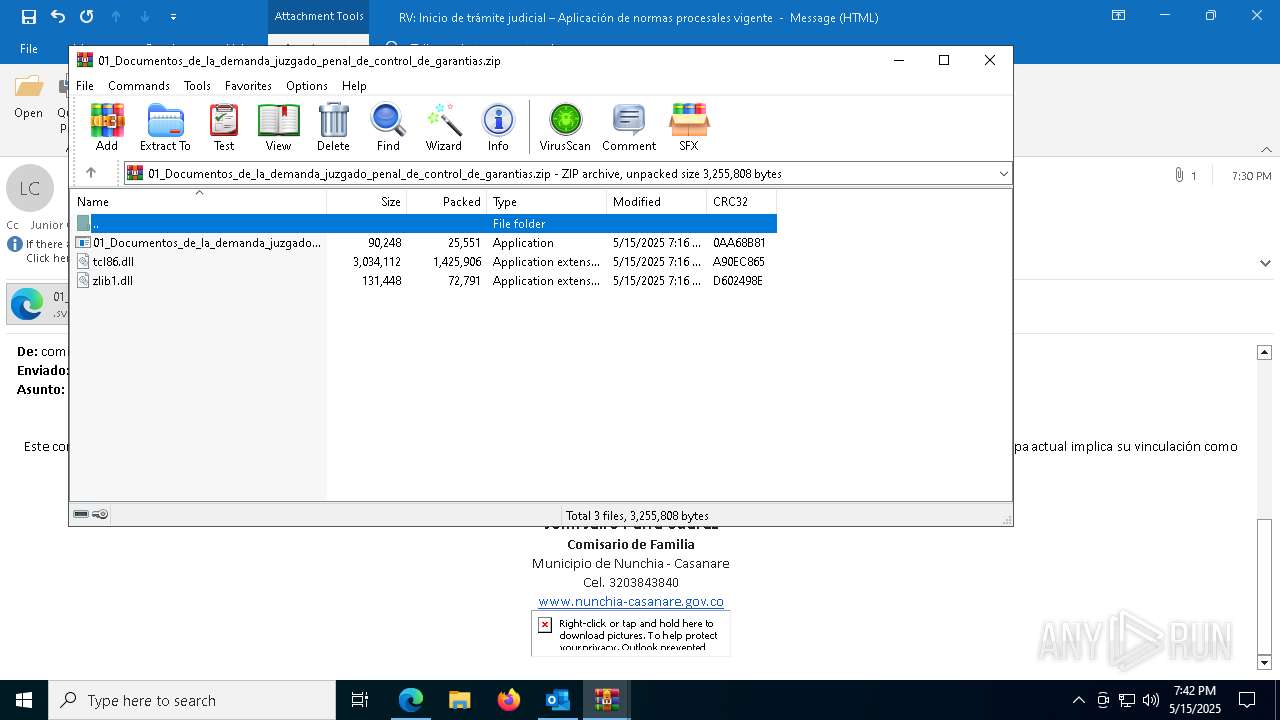The width and height of the screenshot is (1280, 720).
Task: Click the Open button in Outlook ribbon
Action: point(28,98)
